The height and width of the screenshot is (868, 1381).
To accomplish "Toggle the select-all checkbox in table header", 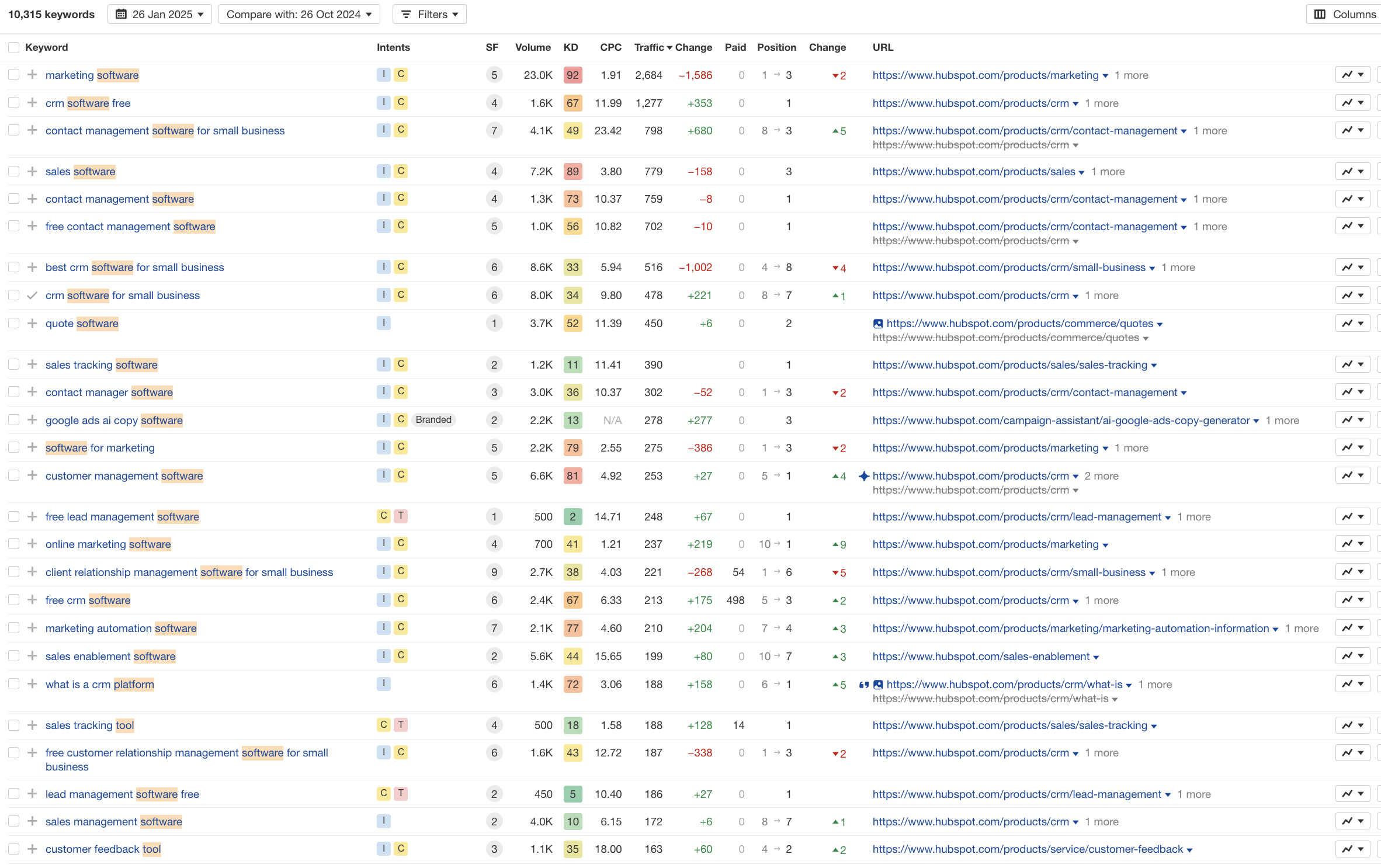I will click(14, 47).
